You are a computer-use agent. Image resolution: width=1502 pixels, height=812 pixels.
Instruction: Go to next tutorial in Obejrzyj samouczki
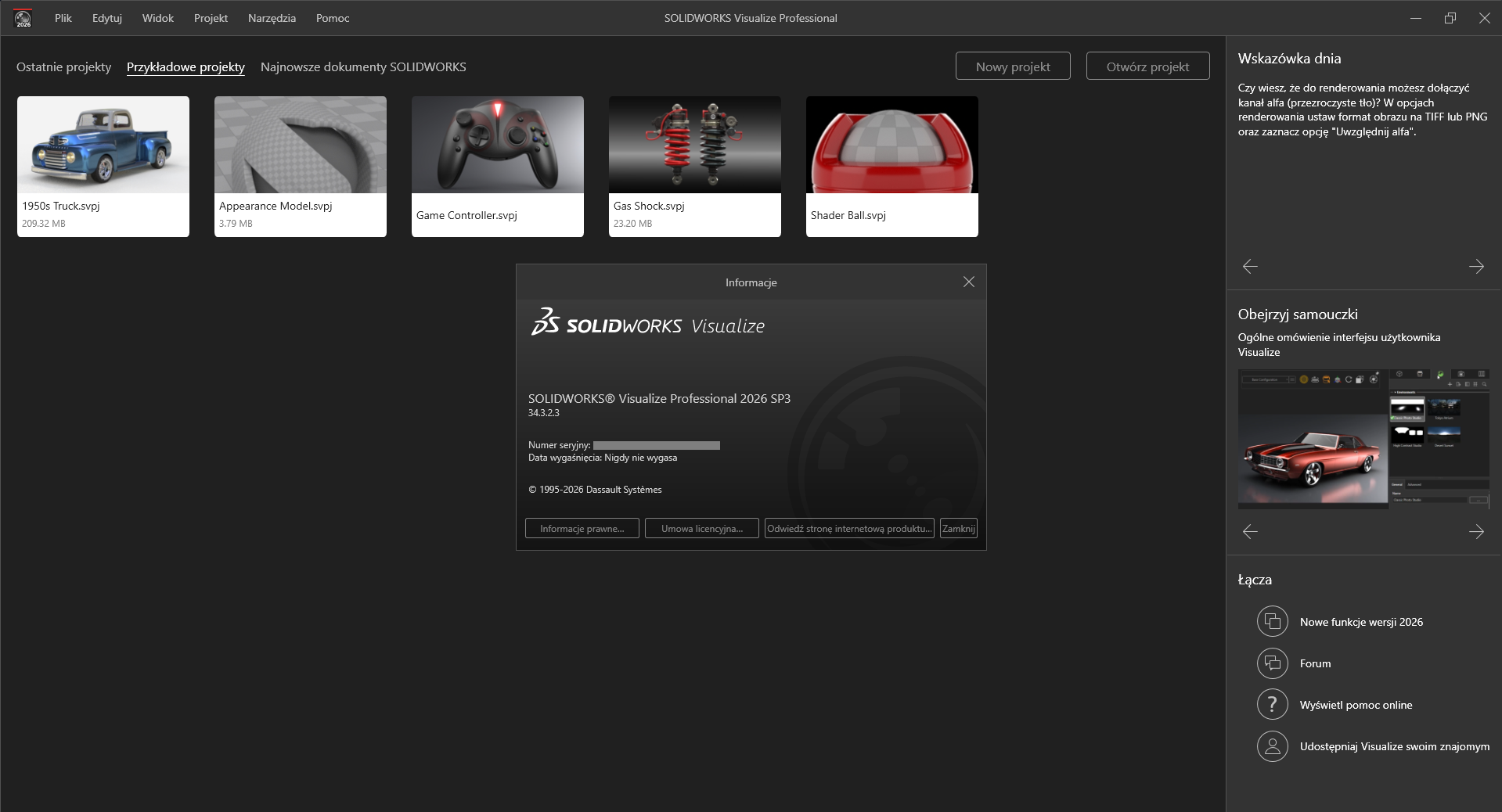(x=1476, y=532)
